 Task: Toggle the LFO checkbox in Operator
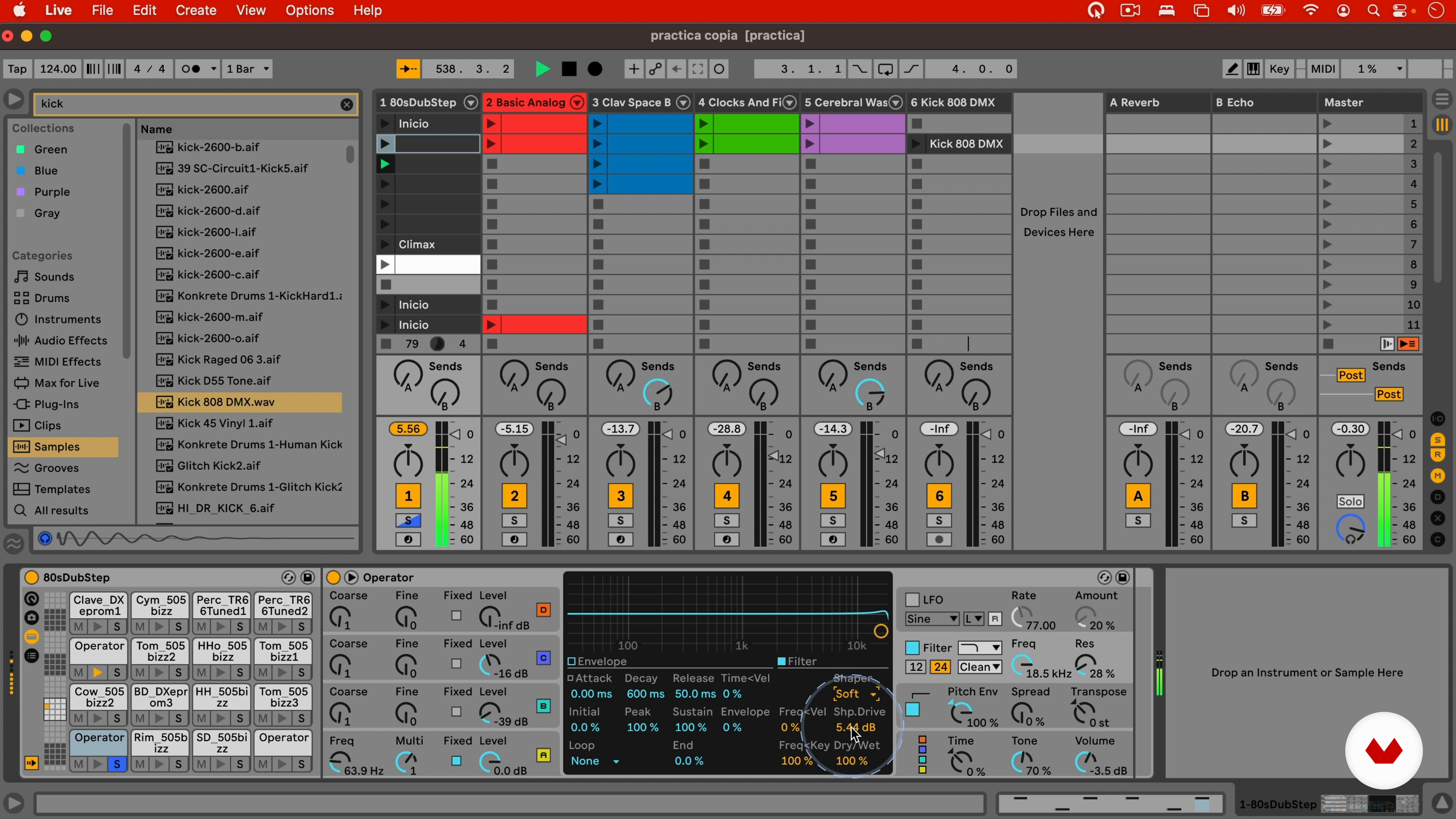912,600
